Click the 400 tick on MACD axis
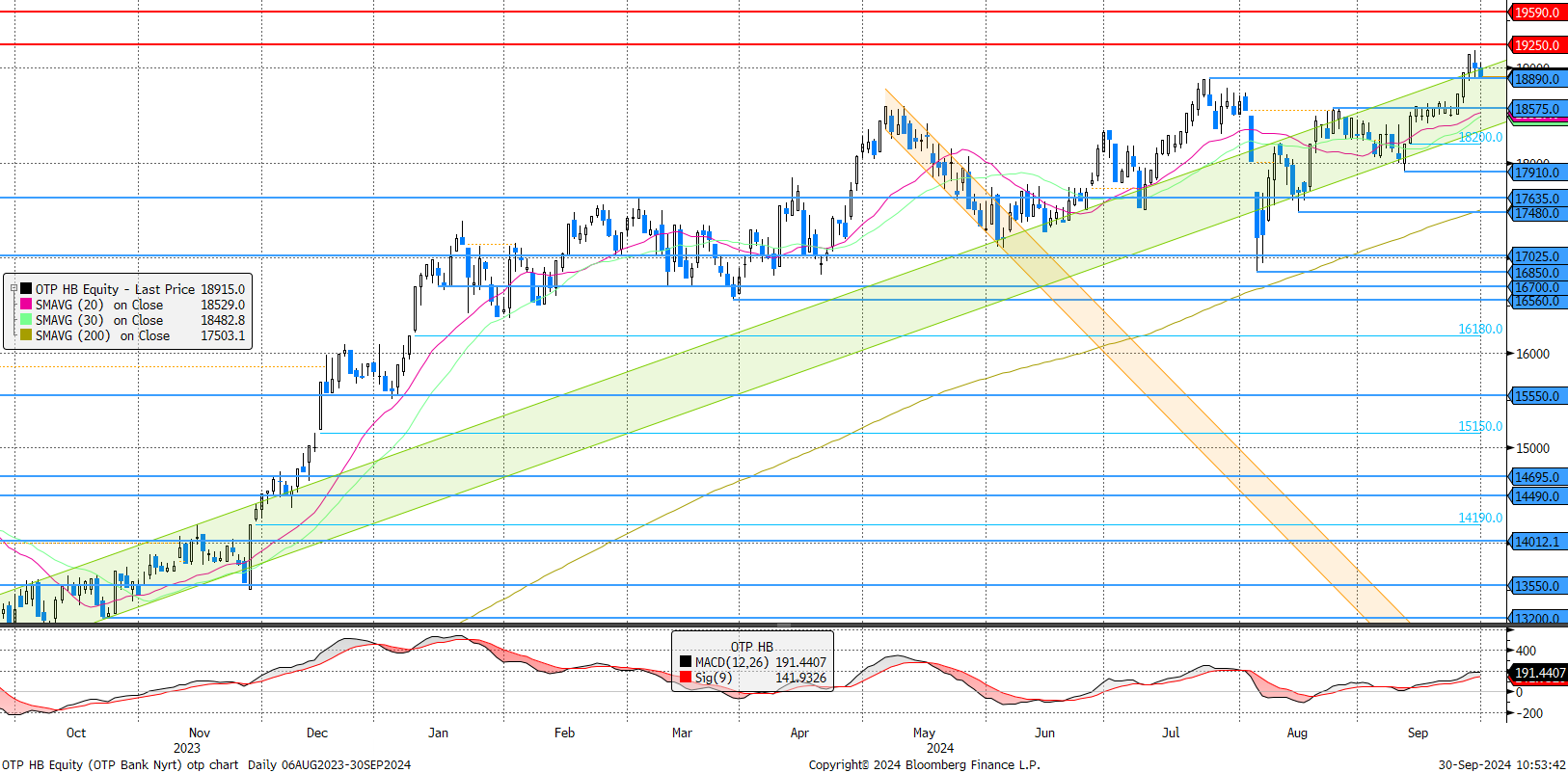This screenshot has width=1568, height=773. (1527, 651)
